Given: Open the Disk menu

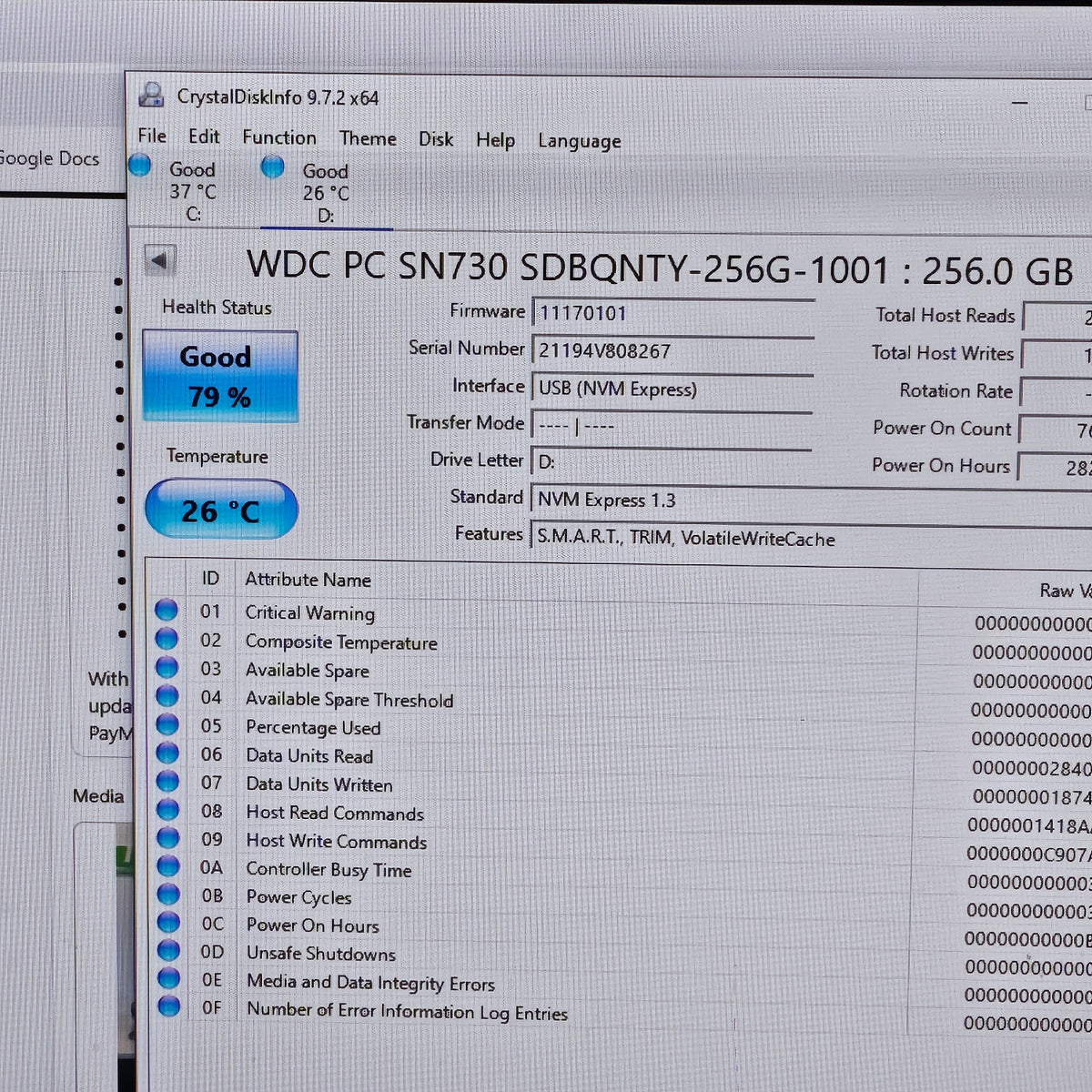Looking at the screenshot, I should 436,139.
